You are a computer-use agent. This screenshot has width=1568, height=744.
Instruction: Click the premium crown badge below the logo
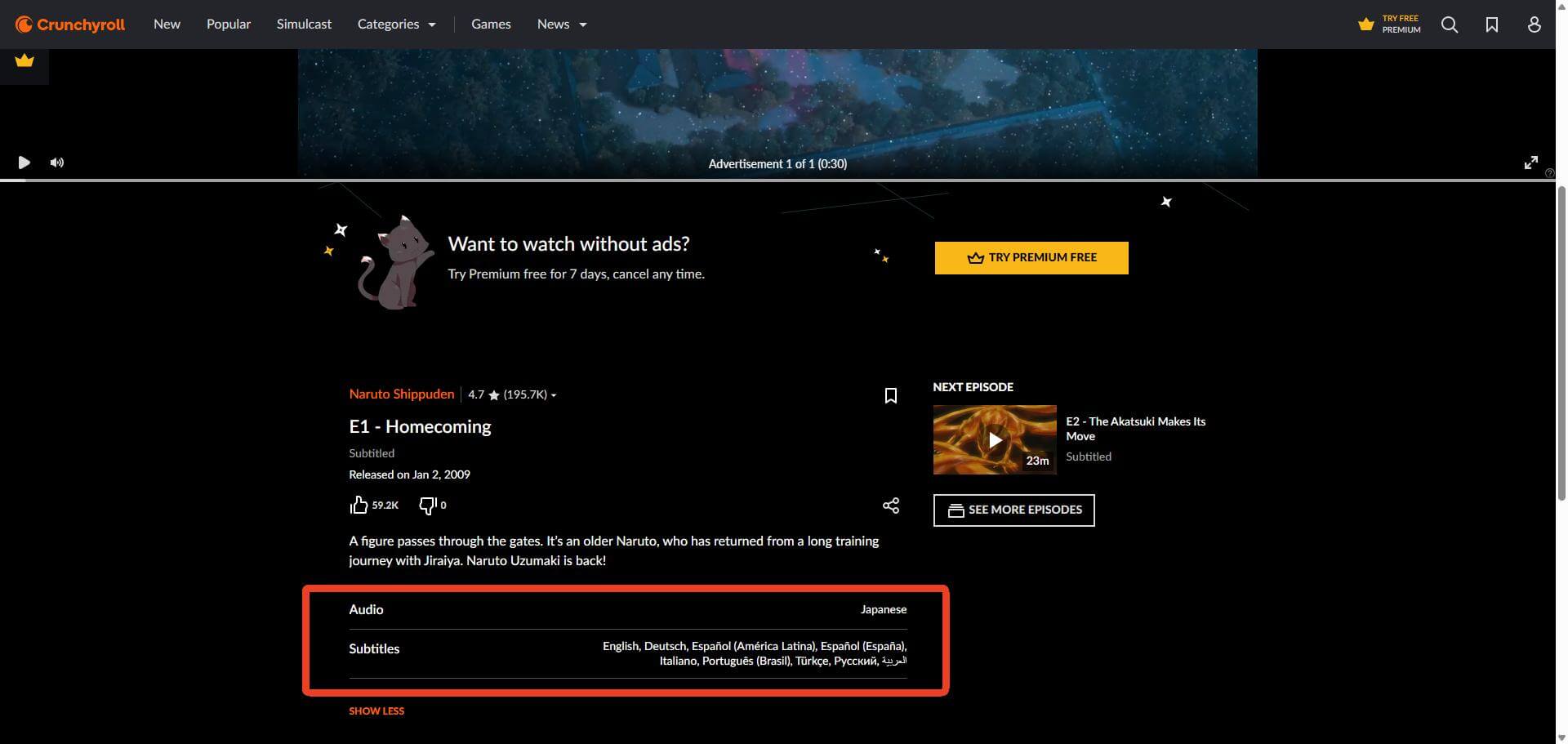pos(24,60)
